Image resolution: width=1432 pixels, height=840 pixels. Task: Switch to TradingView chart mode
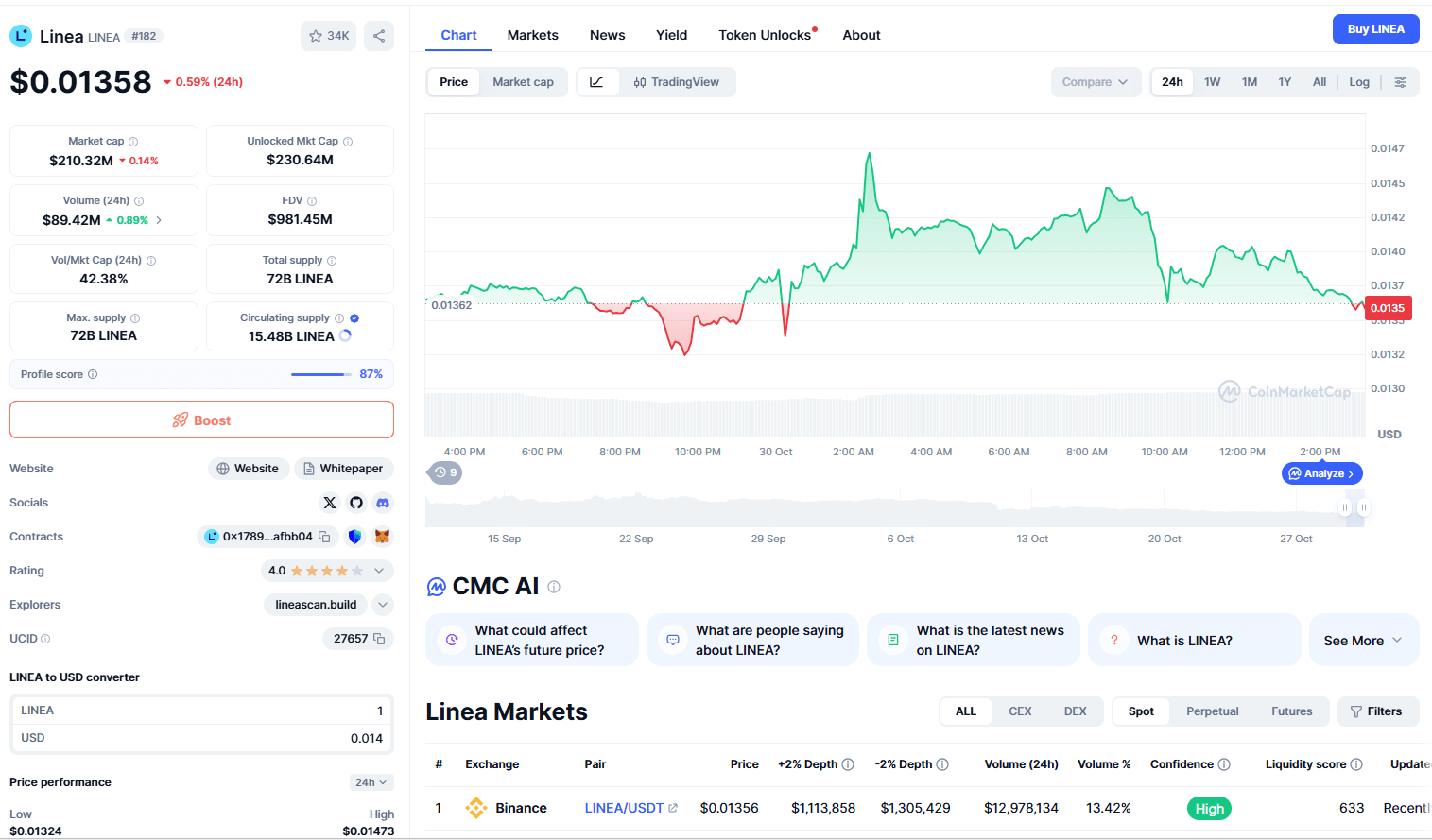pyautogui.click(x=677, y=82)
